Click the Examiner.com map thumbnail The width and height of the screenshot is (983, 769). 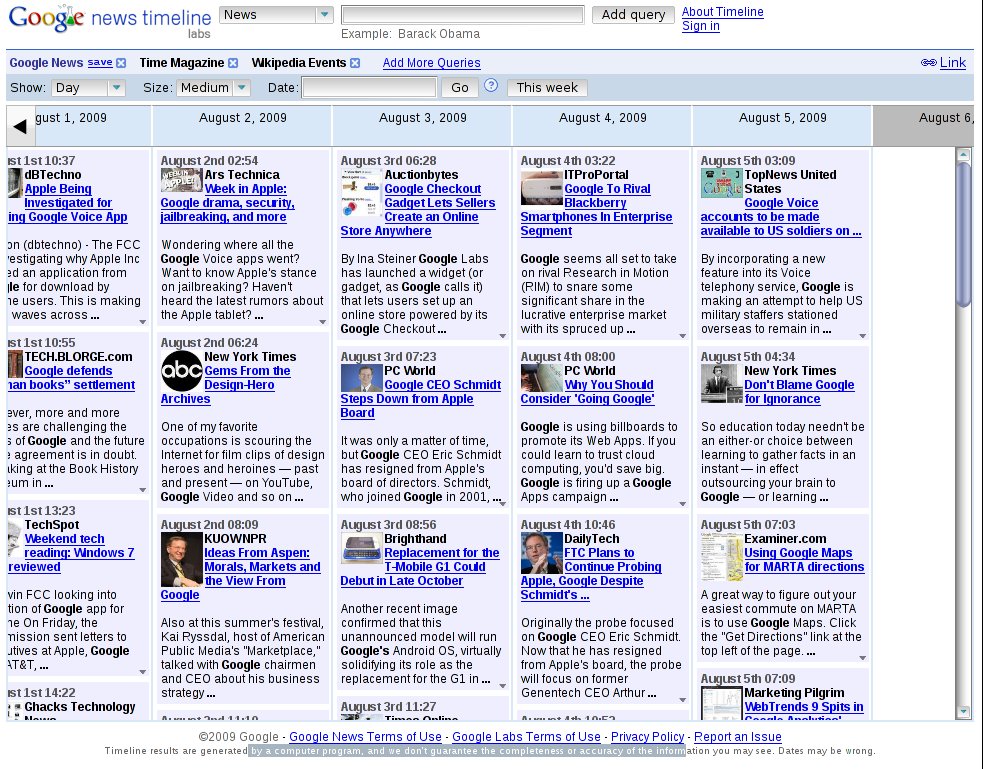click(721, 557)
